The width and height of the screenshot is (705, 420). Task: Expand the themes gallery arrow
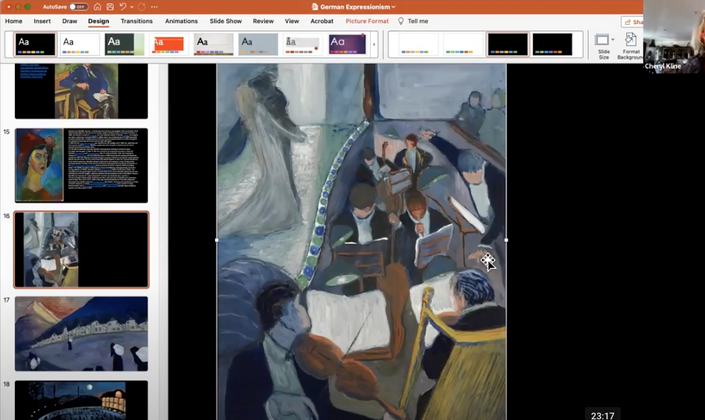[x=374, y=44]
